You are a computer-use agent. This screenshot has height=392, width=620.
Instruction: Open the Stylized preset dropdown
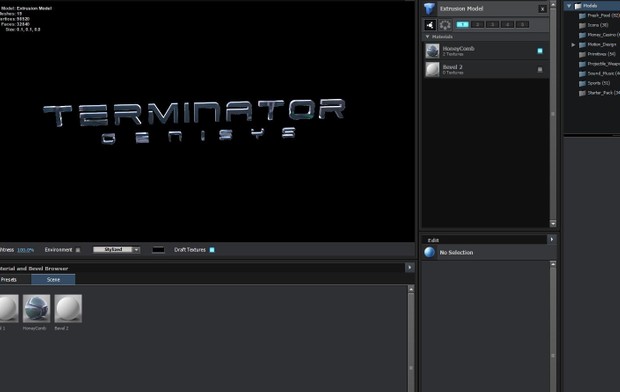pyautogui.click(x=116, y=250)
